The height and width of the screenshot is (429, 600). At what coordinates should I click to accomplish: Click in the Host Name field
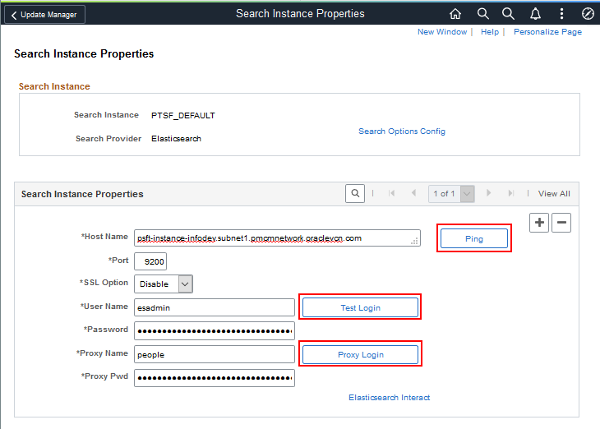[x=277, y=238]
